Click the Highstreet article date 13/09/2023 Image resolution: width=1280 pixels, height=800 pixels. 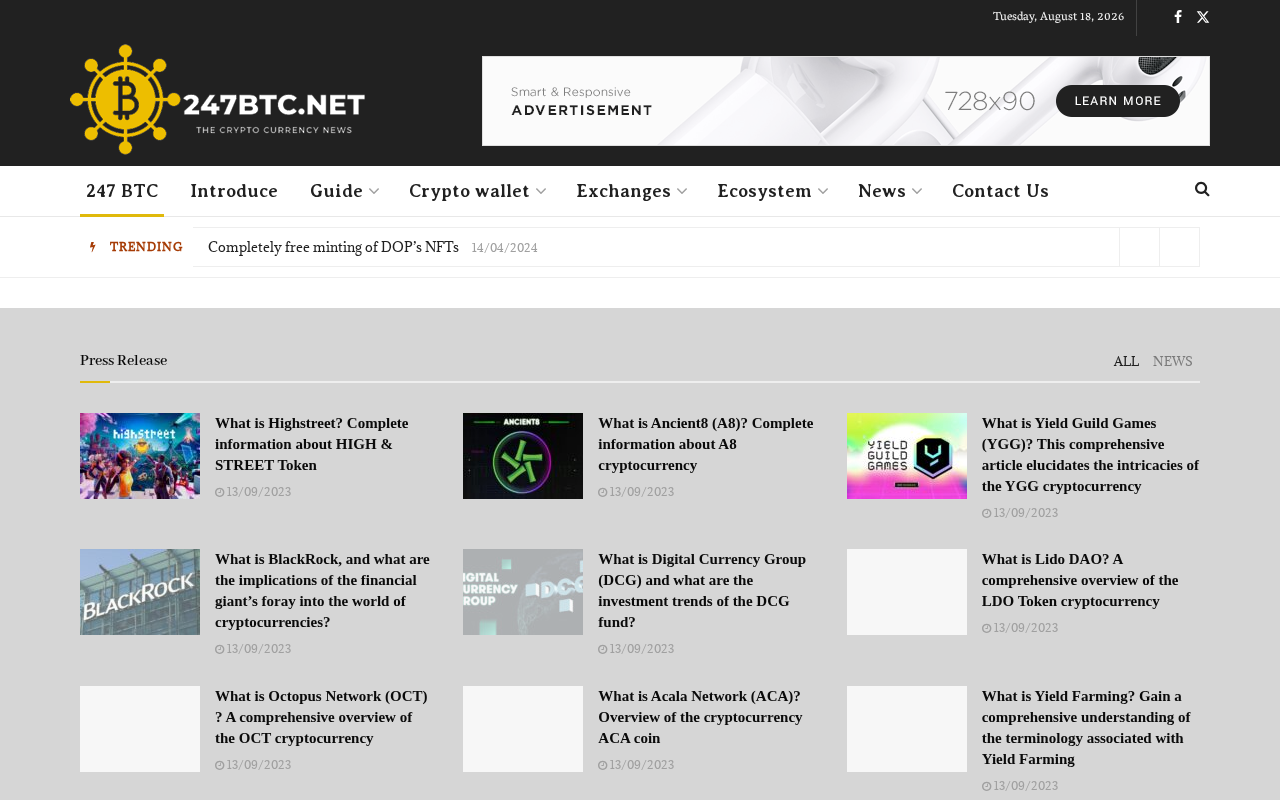tap(253, 492)
